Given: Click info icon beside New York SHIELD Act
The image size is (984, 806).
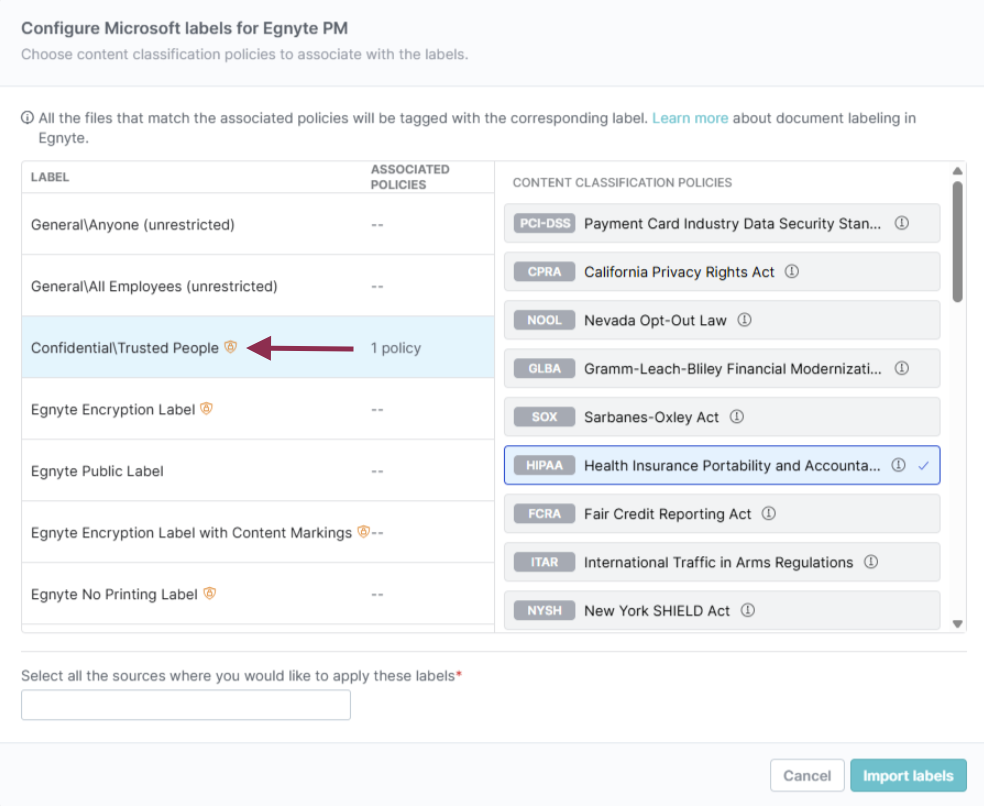Looking at the screenshot, I should pos(748,610).
